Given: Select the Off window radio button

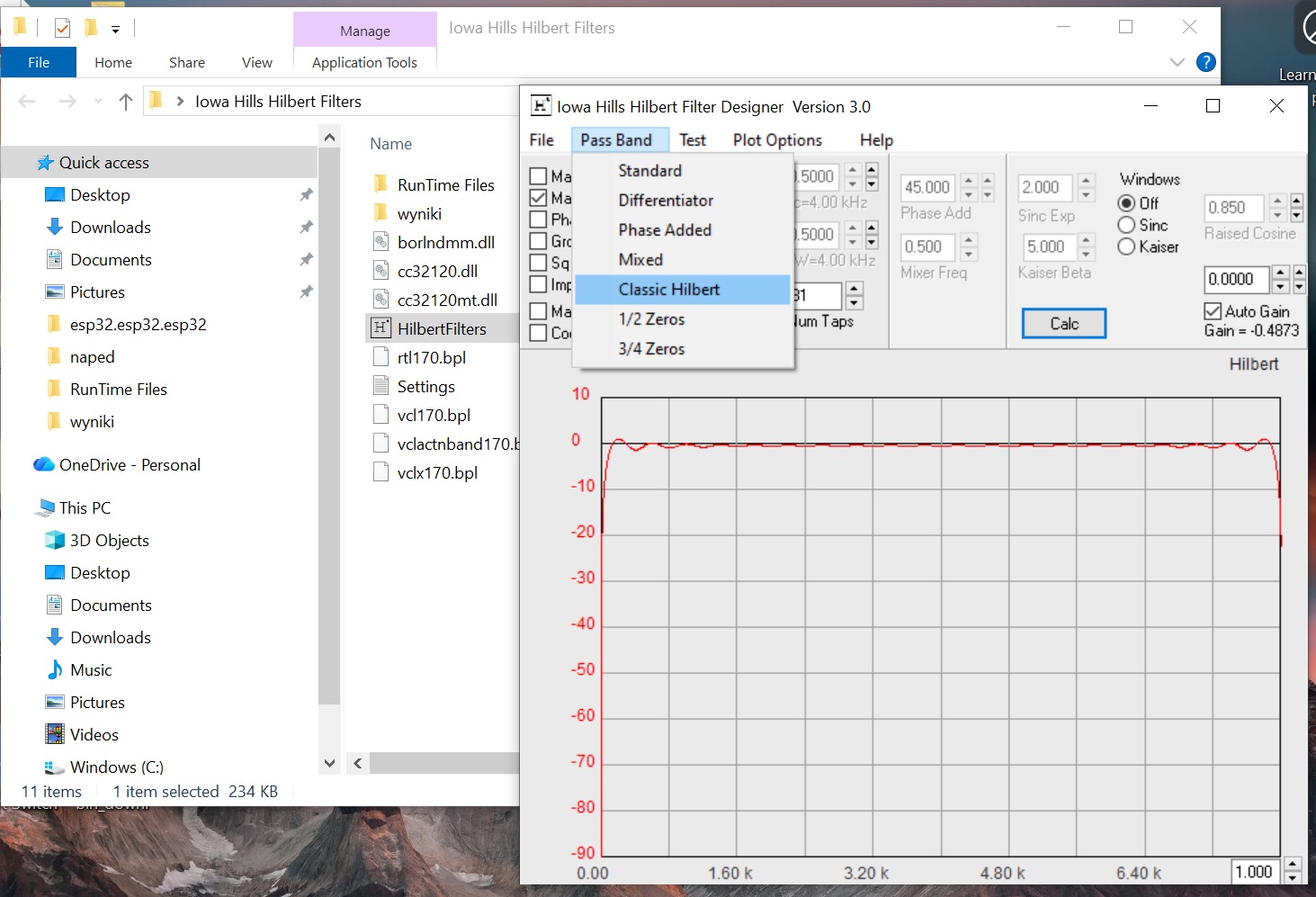Looking at the screenshot, I should tap(1126, 203).
